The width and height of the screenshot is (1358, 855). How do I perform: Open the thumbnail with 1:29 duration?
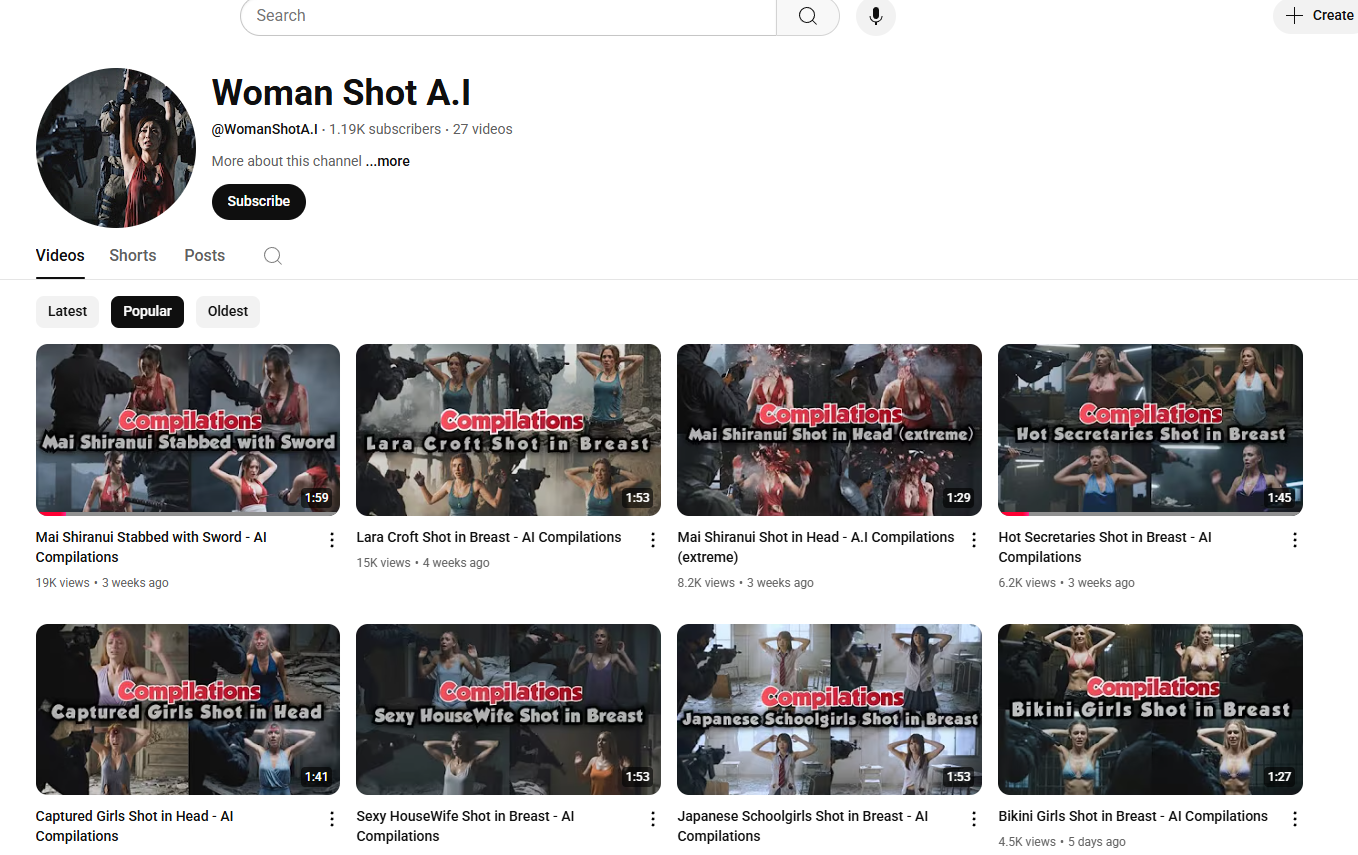pyautogui.click(x=830, y=430)
